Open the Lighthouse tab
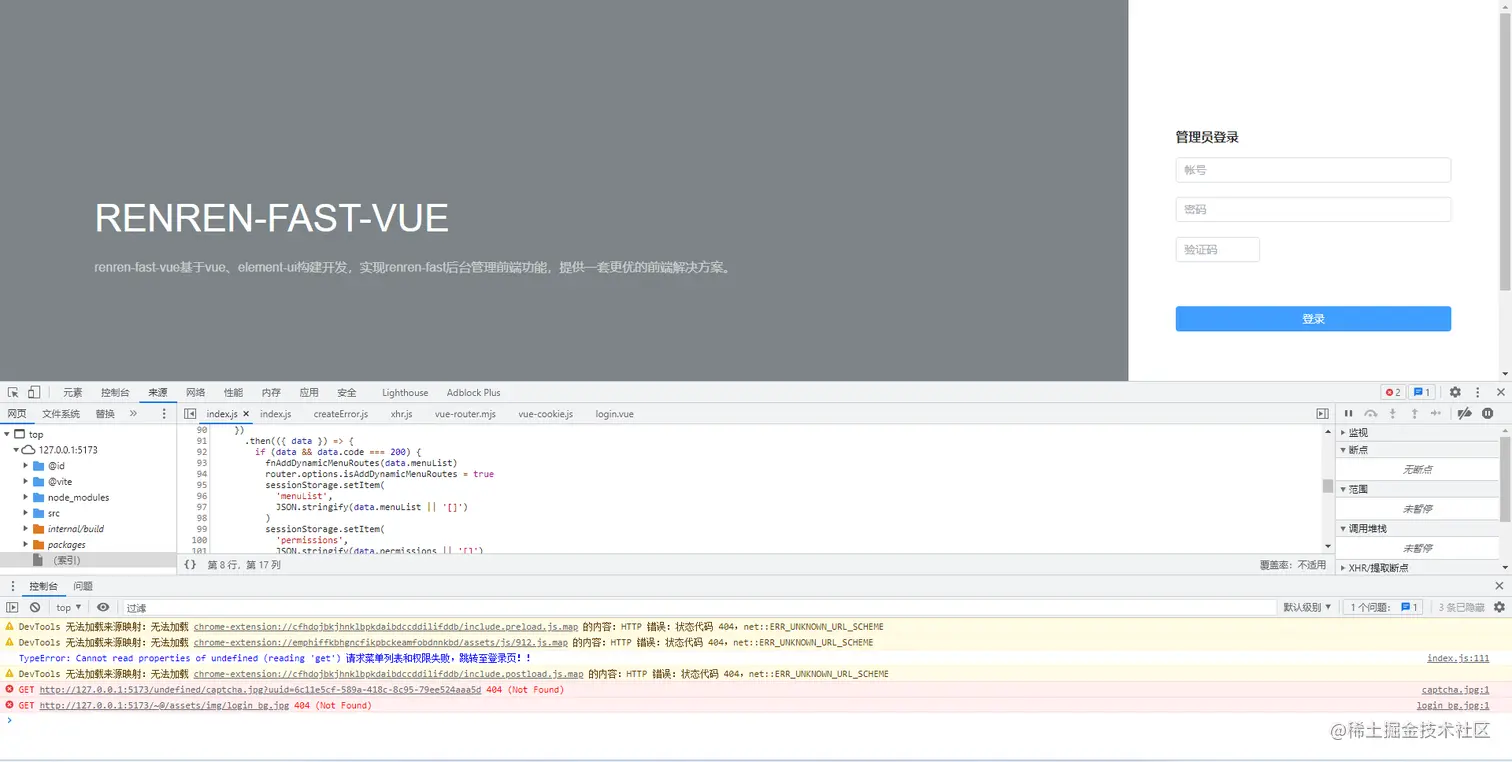 405,393
